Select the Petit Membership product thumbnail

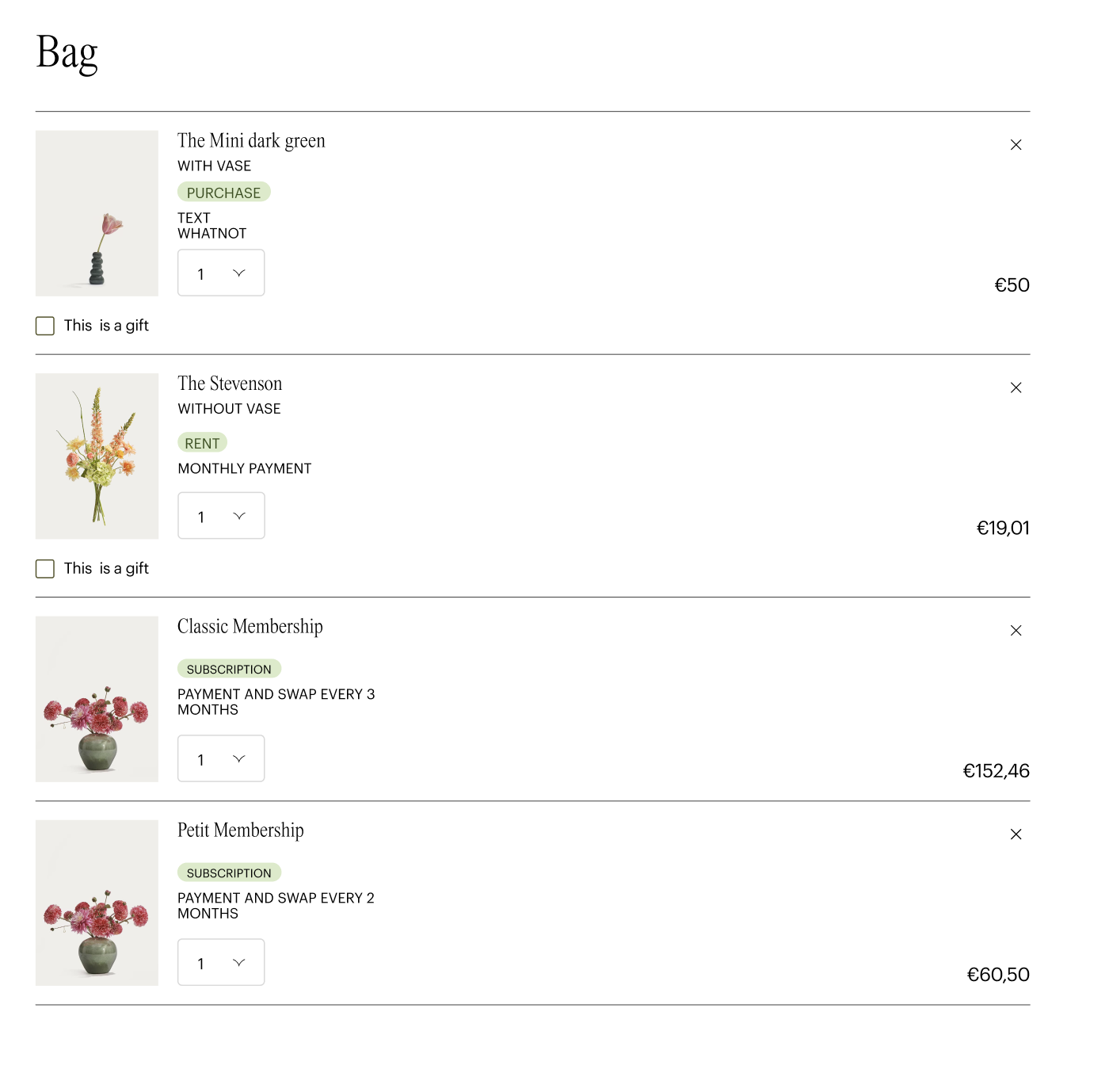97,903
